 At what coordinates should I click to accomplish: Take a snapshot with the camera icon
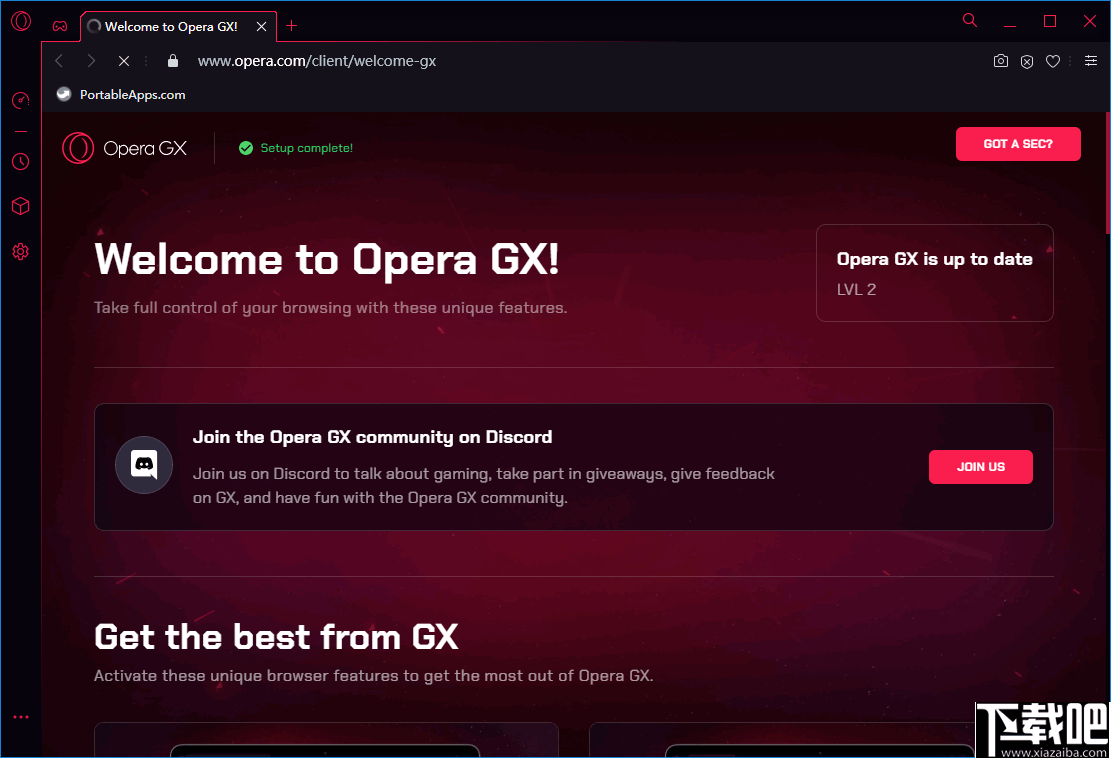point(1001,61)
